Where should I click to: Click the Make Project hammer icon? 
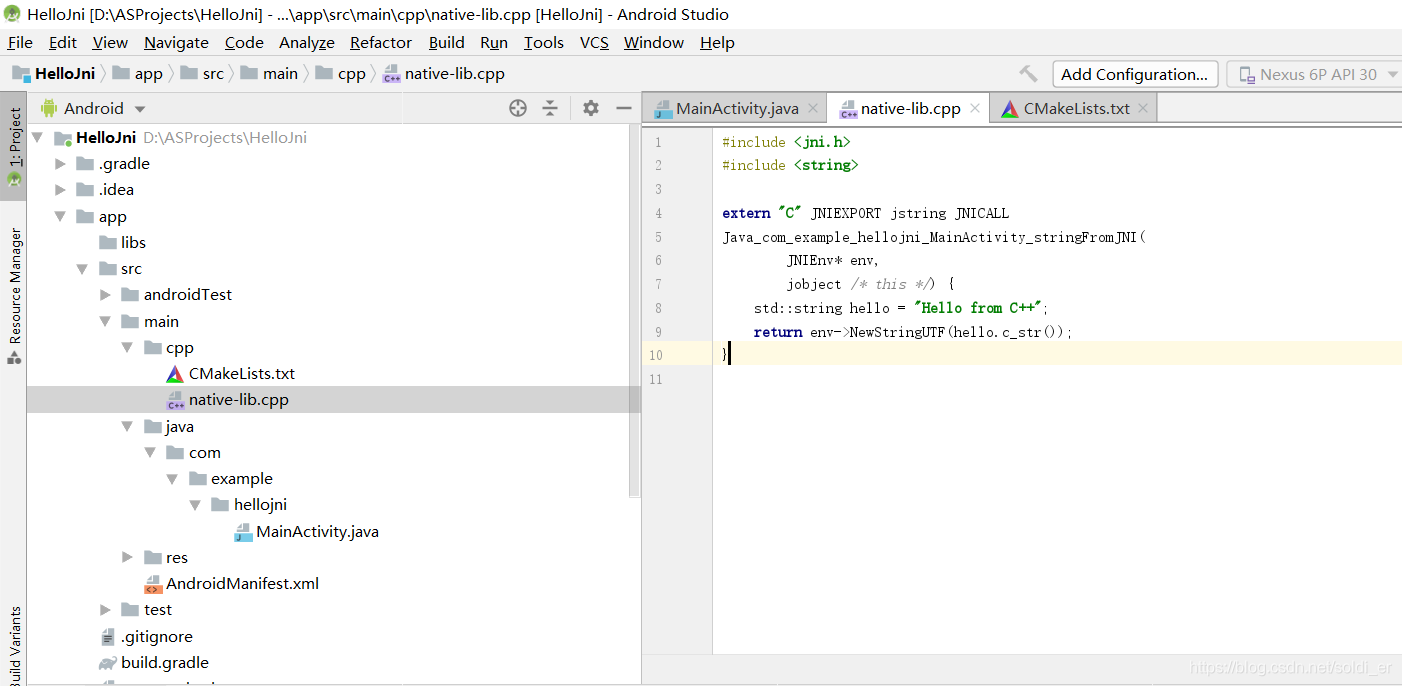1028,74
